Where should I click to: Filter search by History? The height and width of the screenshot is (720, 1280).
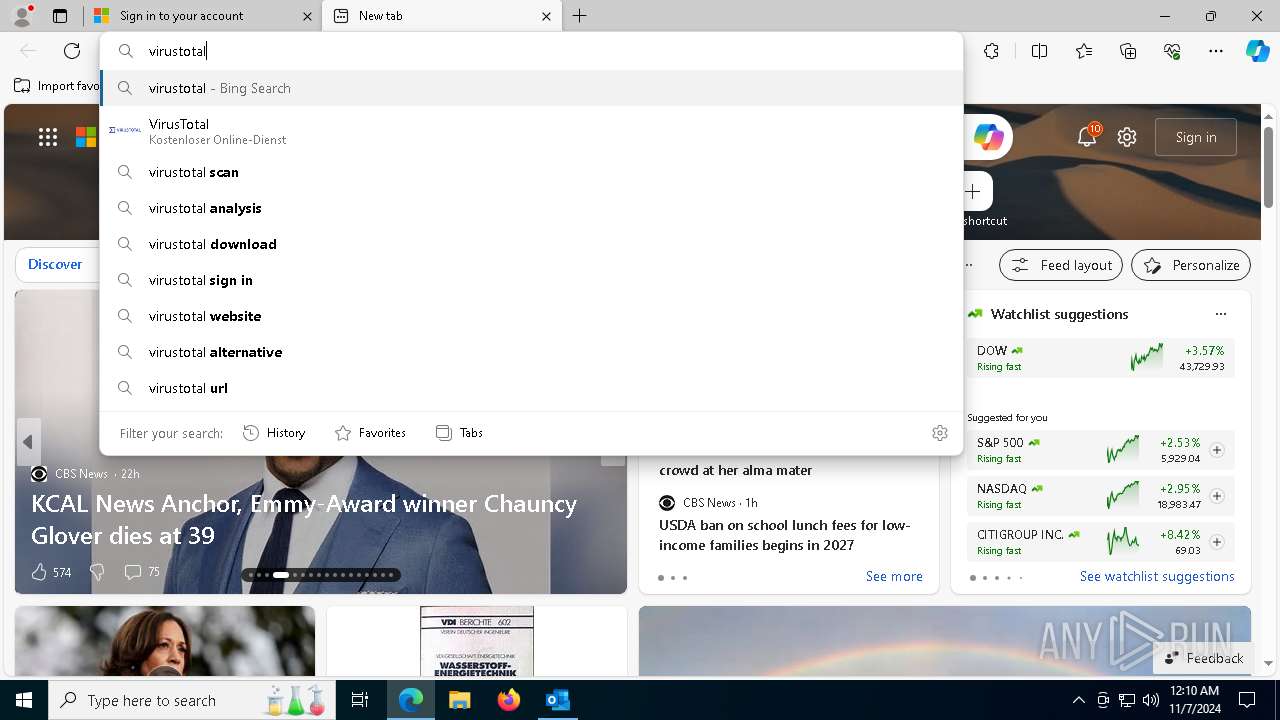[274, 433]
